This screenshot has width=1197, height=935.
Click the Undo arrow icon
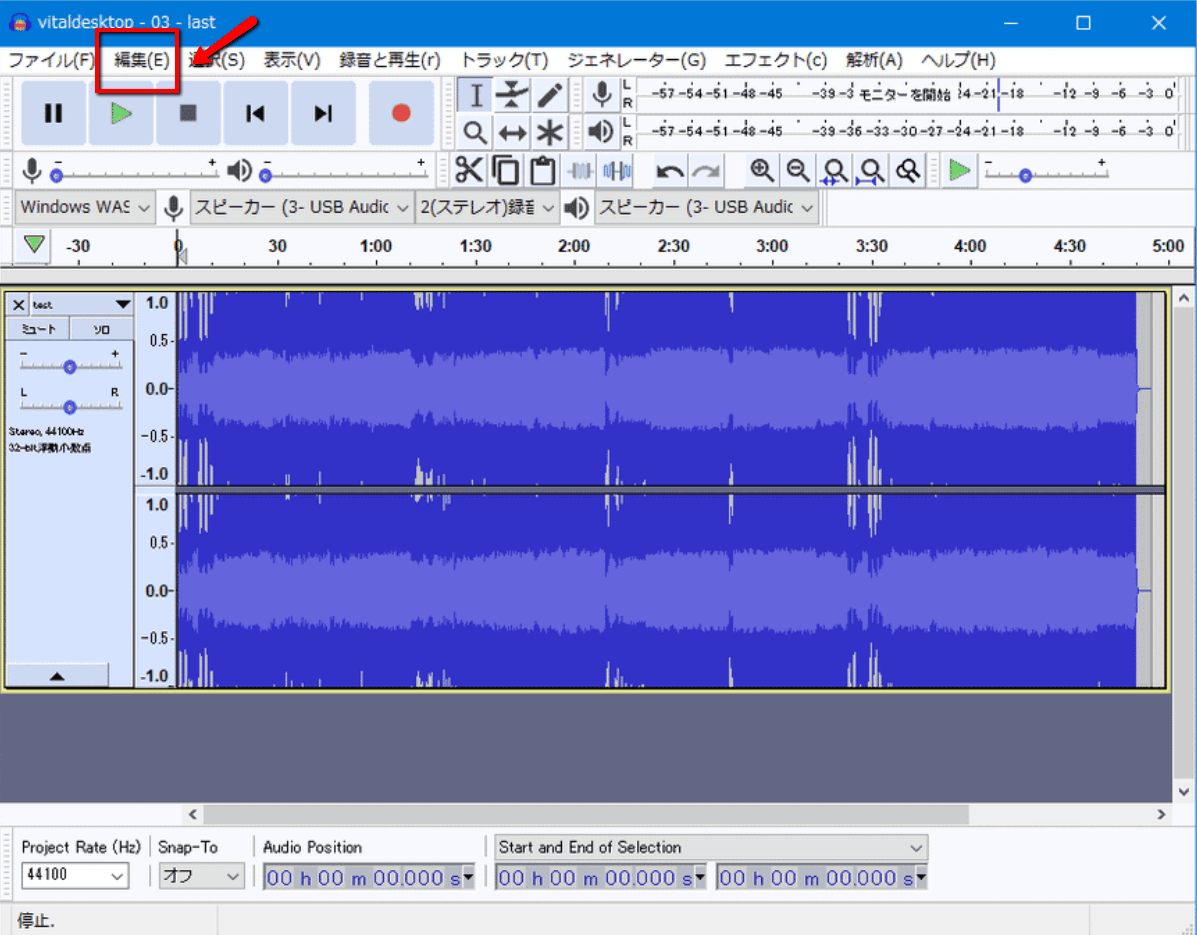670,170
